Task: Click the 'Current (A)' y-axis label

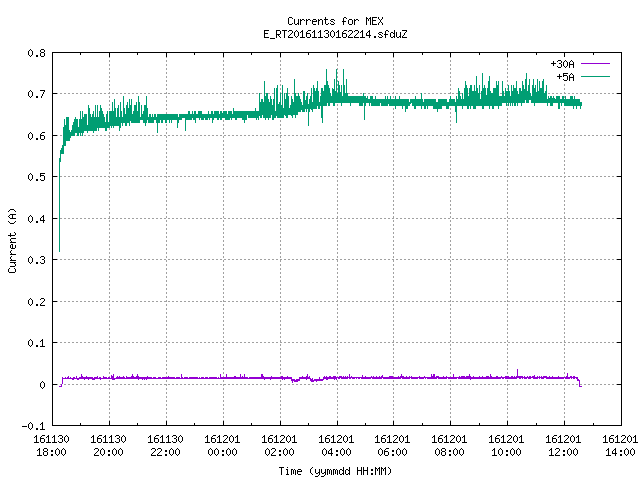Action: coord(12,241)
